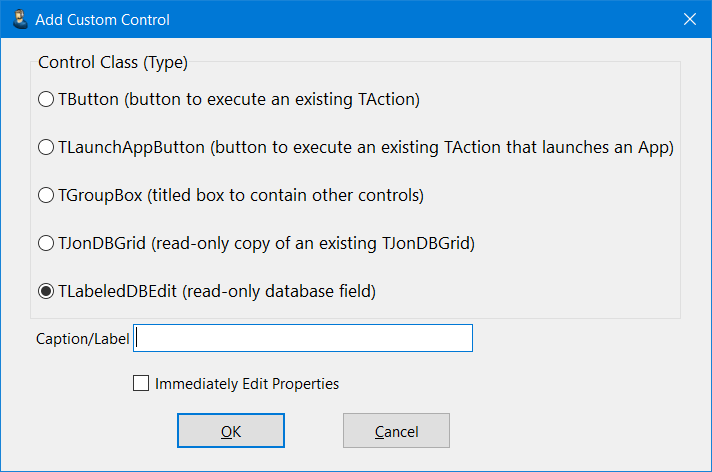Pick the TGroupBox radio button circle
The image size is (712, 472).
(45, 195)
